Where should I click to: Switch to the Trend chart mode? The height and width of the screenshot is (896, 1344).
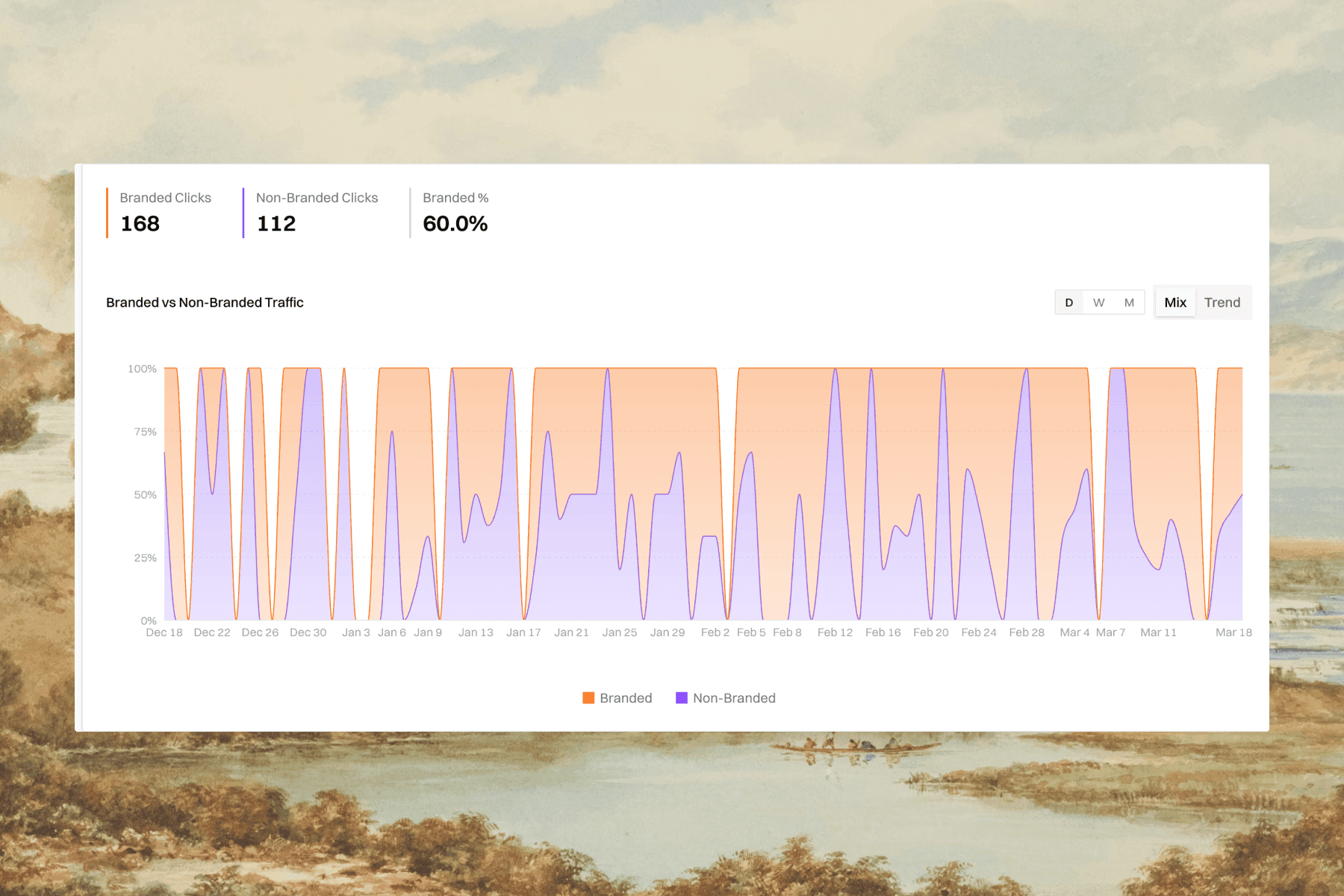(1222, 302)
